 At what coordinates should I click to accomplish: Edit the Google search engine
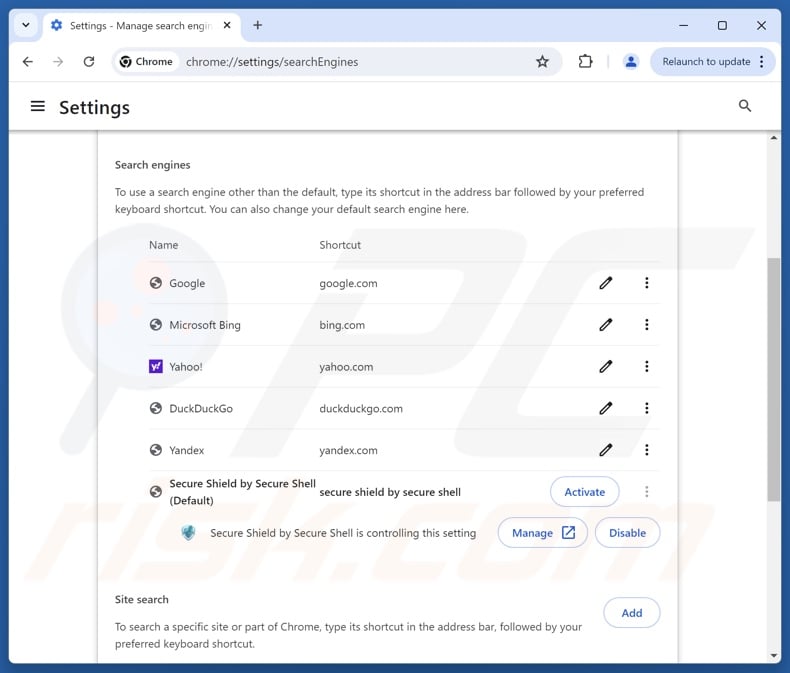[606, 283]
